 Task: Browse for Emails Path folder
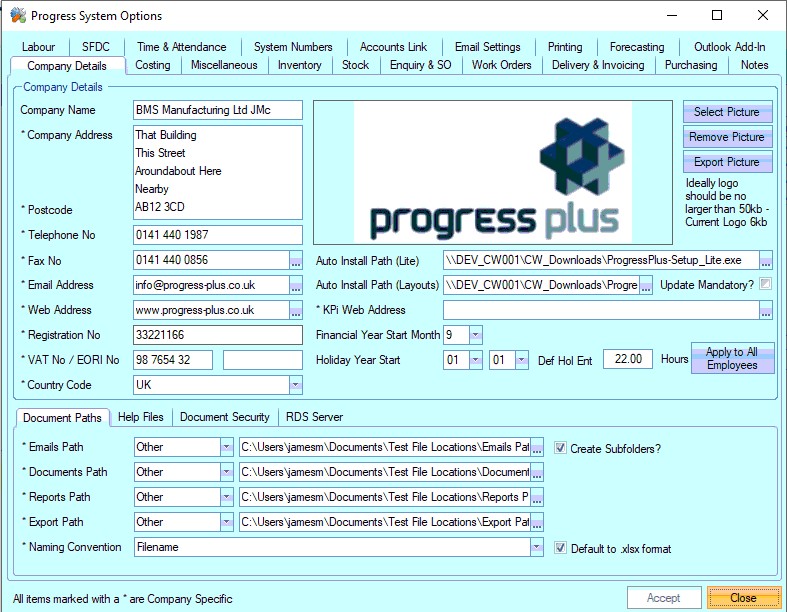[537, 447]
